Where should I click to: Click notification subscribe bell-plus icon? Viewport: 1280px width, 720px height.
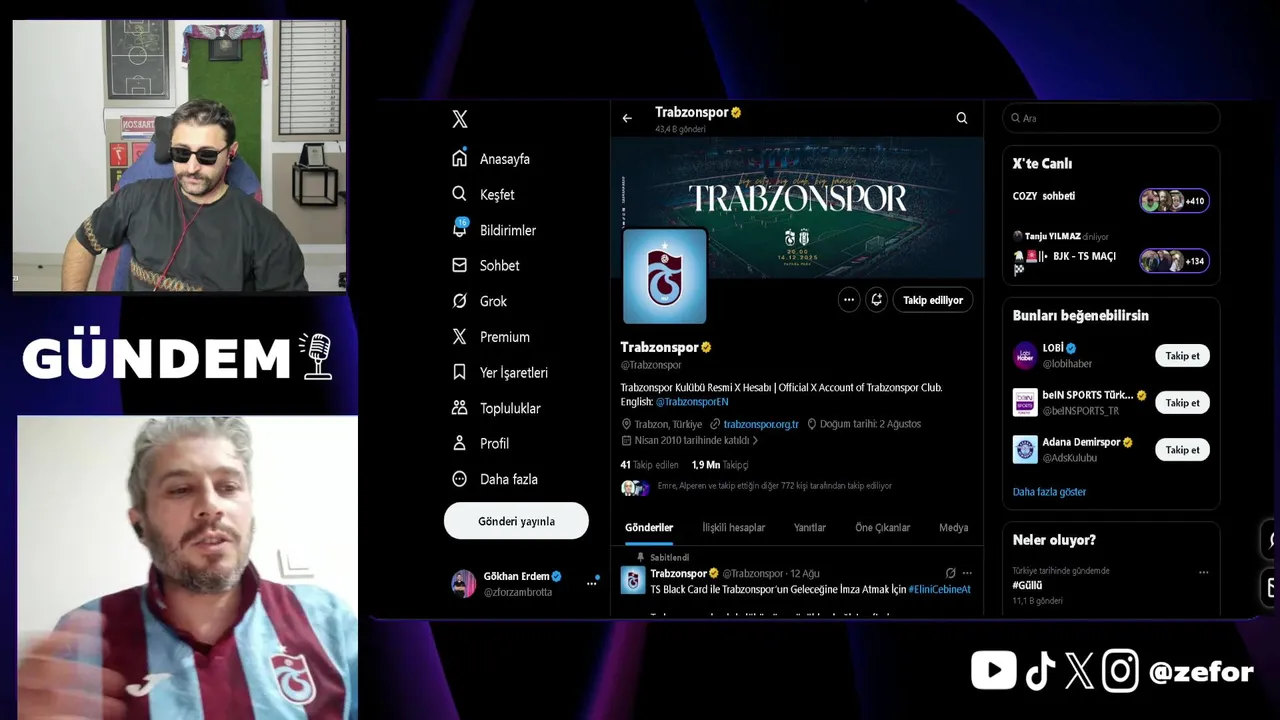(x=877, y=300)
